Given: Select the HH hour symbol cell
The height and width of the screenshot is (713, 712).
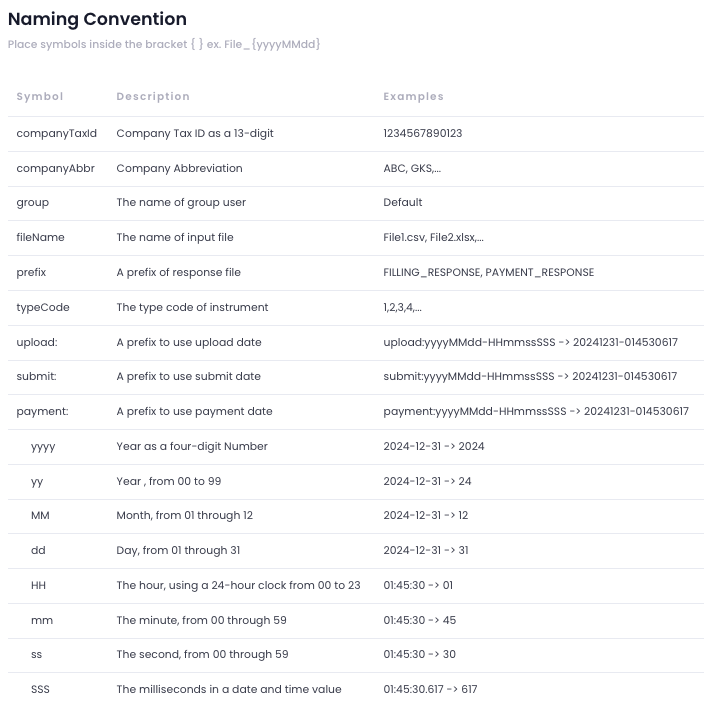Looking at the screenshot, I should click(39, 585).
